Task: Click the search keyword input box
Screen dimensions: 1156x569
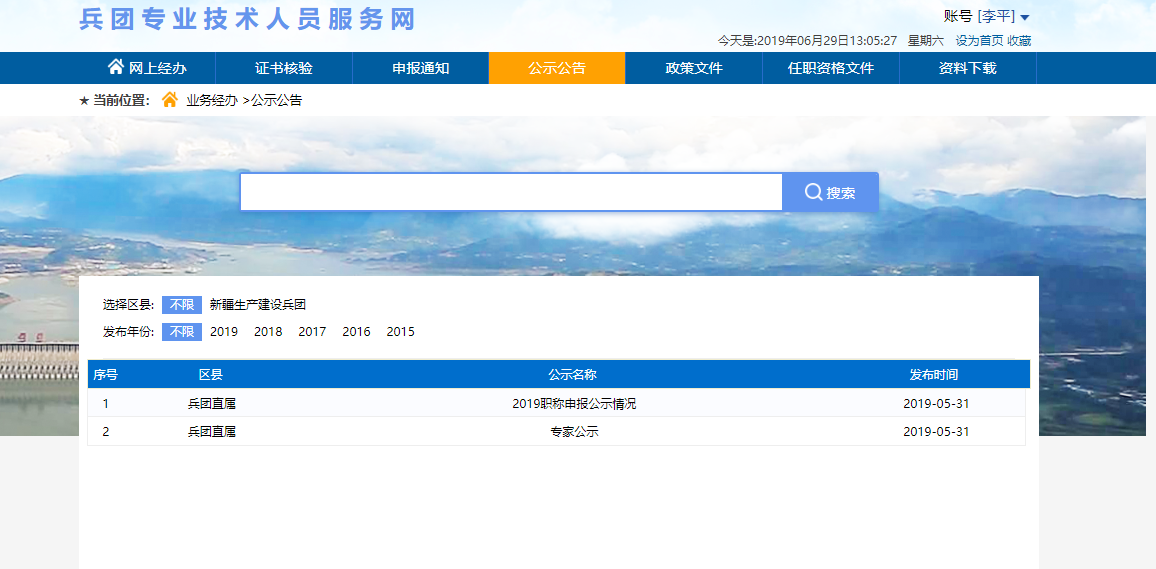Action: (511, 192)
